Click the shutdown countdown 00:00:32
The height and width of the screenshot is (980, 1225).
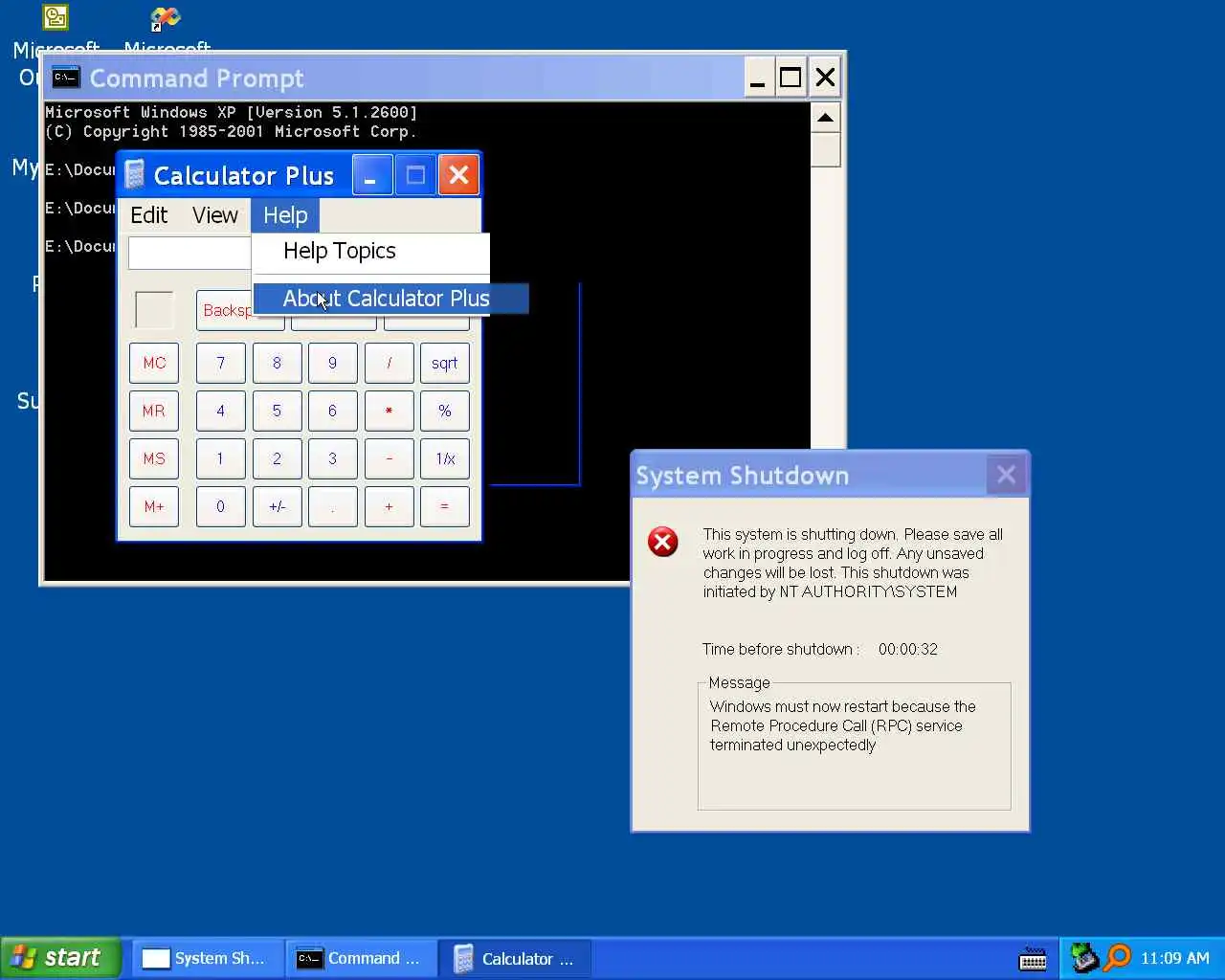tap(907, 649)
